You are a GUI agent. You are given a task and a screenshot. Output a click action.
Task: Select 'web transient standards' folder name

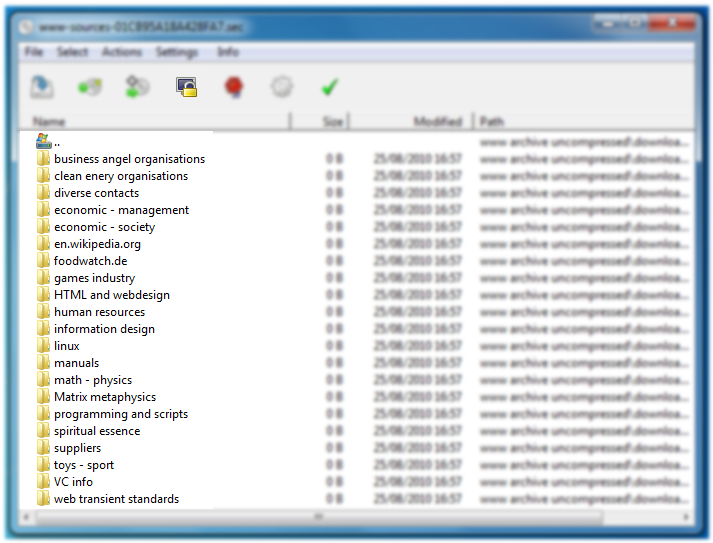click(116, 499)
